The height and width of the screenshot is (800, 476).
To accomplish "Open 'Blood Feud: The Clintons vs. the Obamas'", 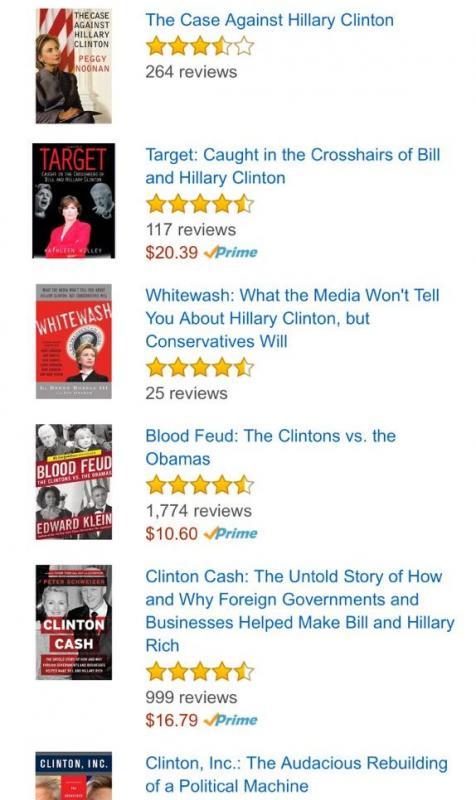I will pos(270,447).
